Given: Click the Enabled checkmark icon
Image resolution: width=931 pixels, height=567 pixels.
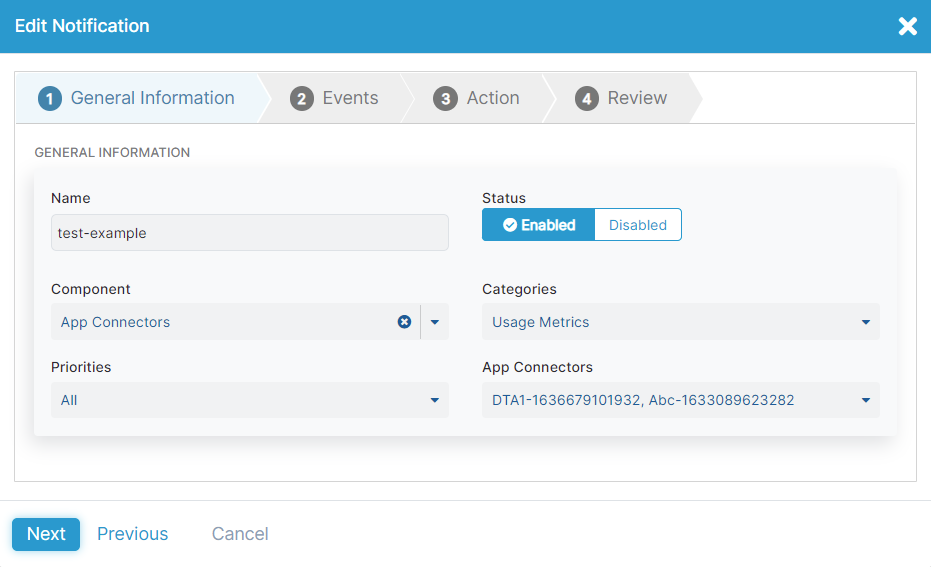Looking at the screenshot, I should coord(509,225).
